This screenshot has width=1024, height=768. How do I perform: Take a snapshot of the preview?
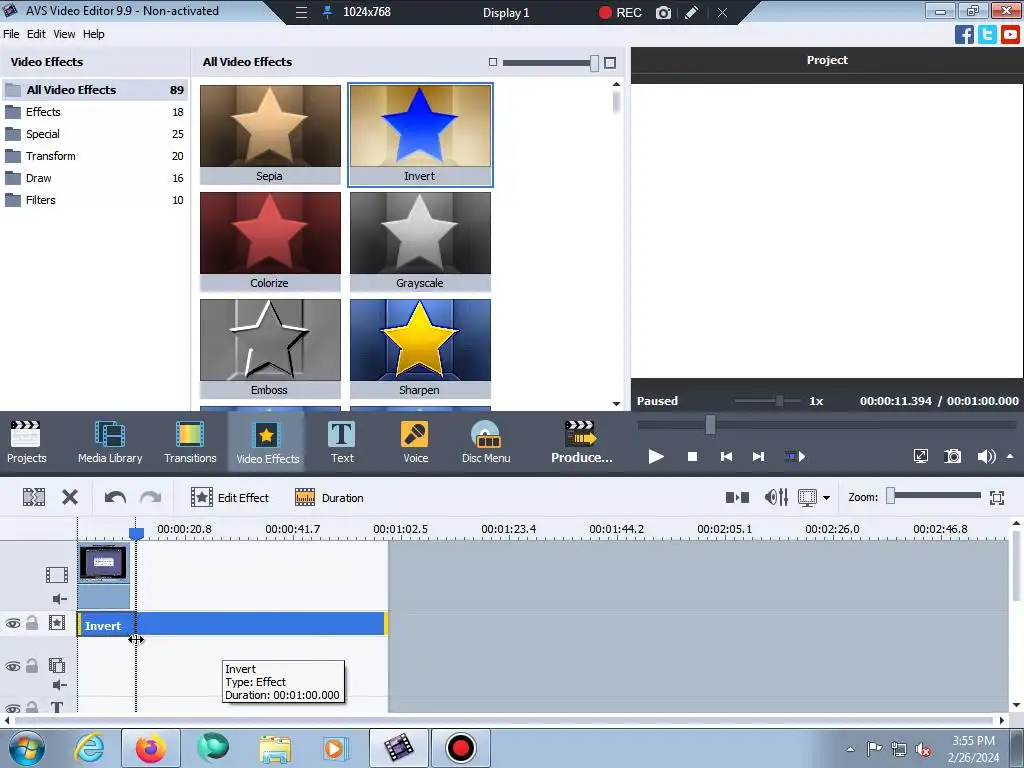point(953,456)
